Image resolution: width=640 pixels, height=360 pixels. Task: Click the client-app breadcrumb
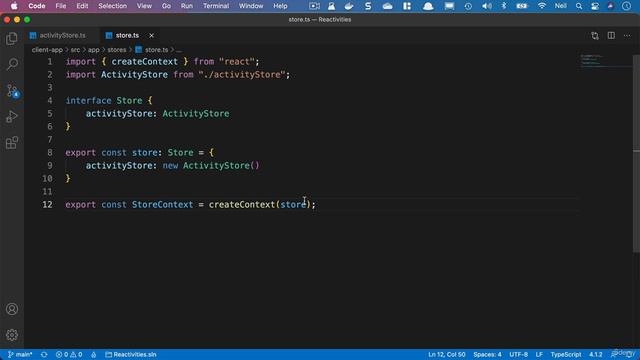click(47, 50)
